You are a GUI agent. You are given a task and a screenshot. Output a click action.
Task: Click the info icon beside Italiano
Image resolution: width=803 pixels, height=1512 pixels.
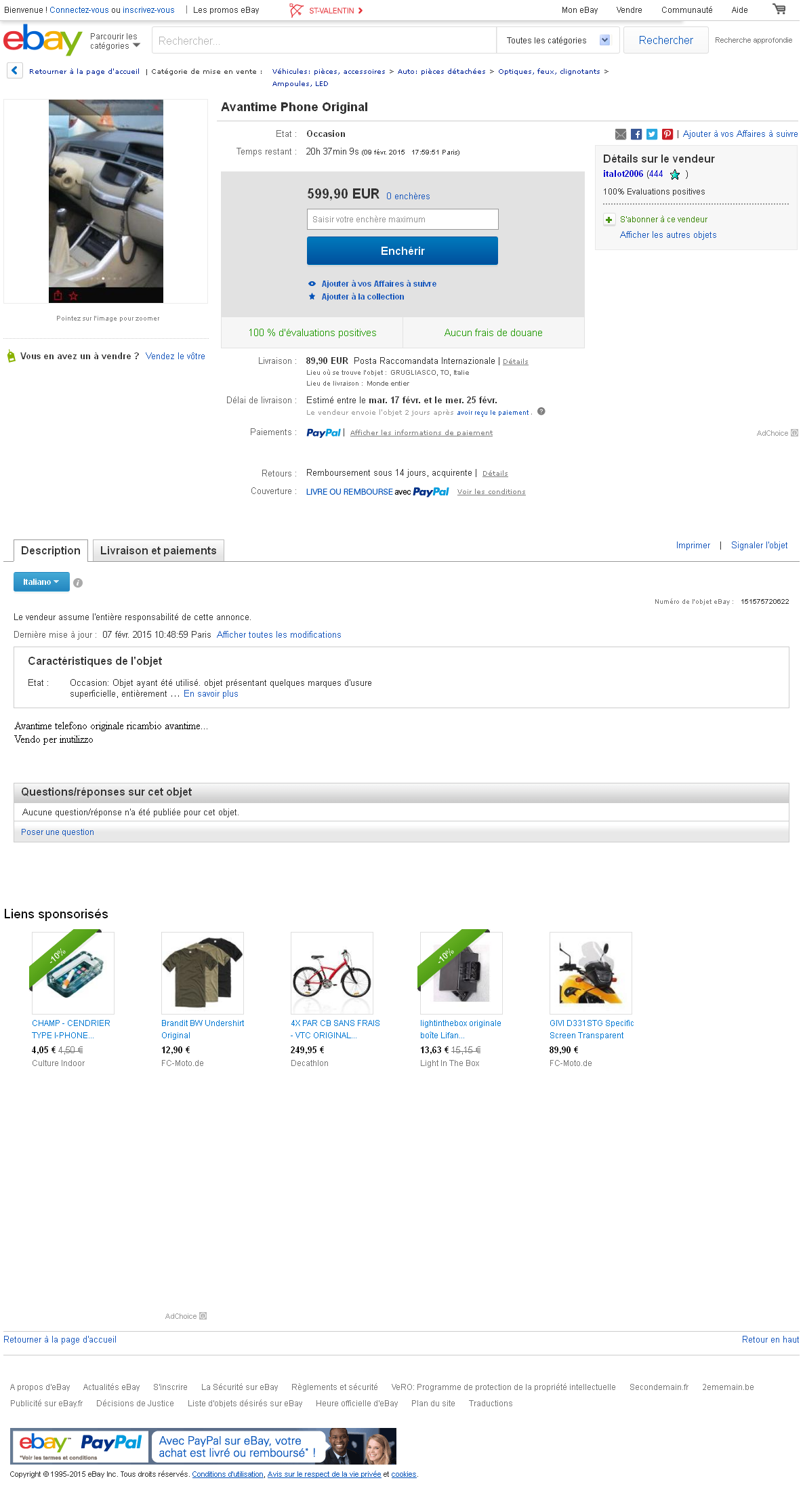tap(78, 583)
